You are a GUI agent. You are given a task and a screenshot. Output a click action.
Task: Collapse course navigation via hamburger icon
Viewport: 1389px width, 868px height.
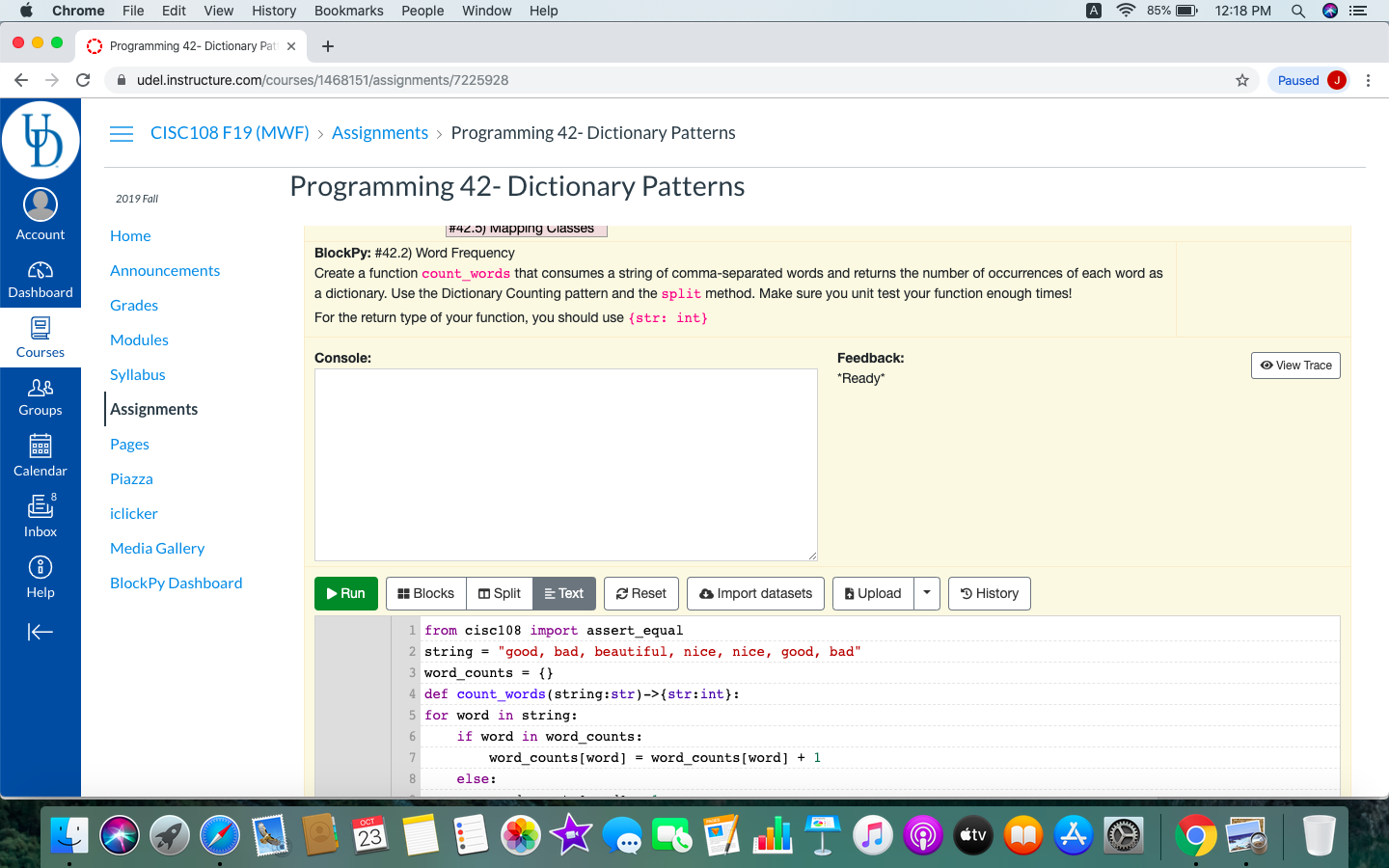coord(122,134)
